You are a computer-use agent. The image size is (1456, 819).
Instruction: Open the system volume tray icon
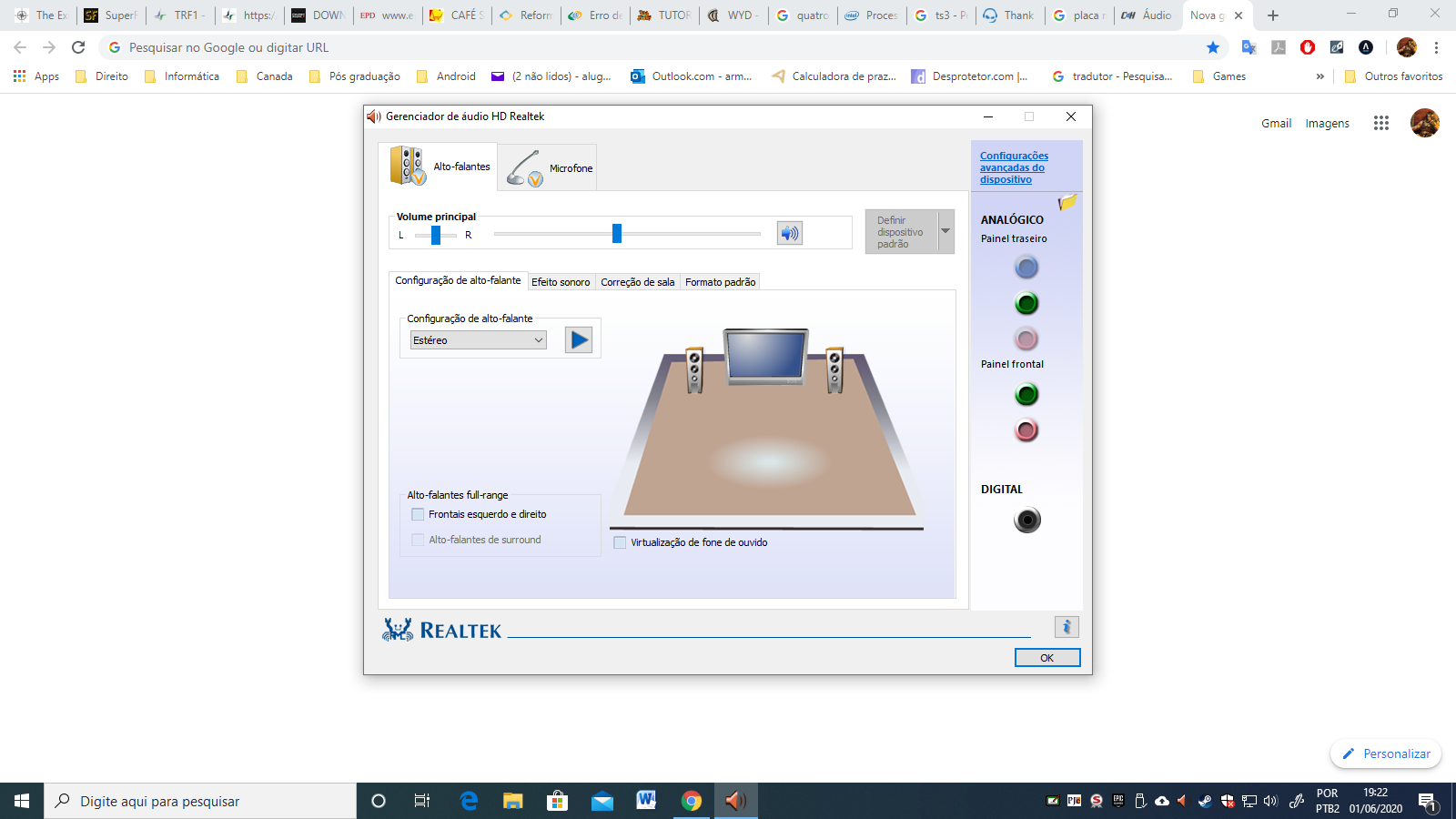coord(1270,801)
